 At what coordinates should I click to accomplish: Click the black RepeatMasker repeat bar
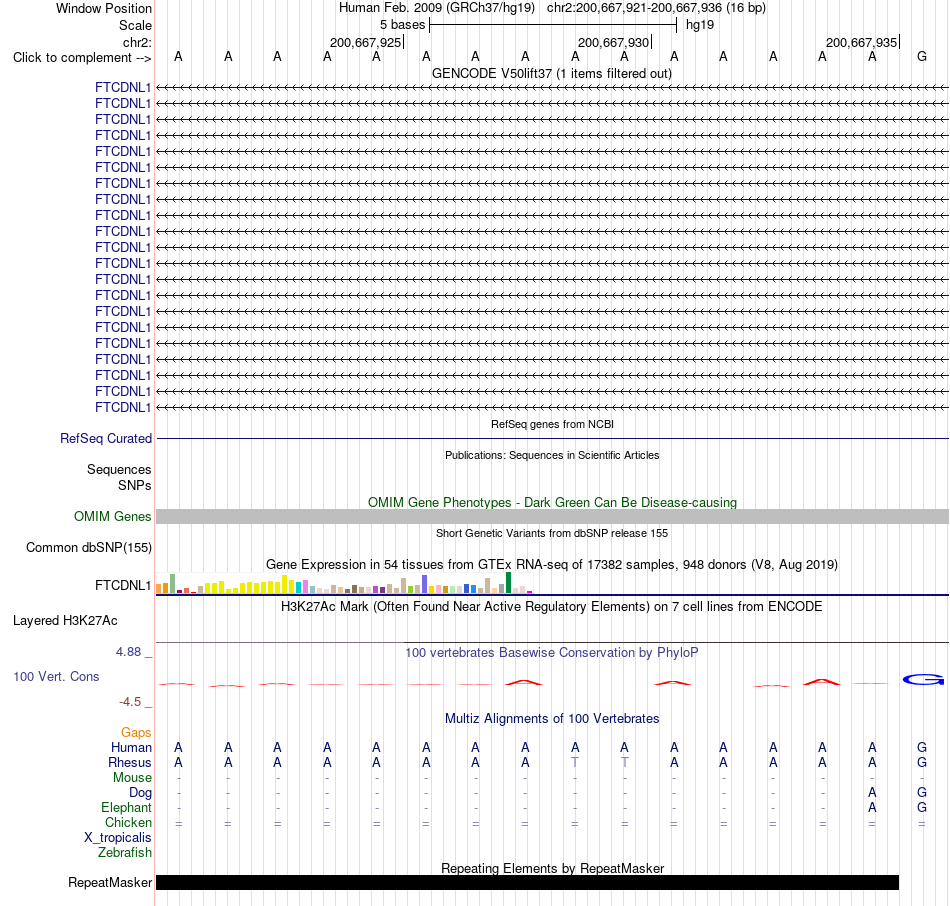click(527, 882)
